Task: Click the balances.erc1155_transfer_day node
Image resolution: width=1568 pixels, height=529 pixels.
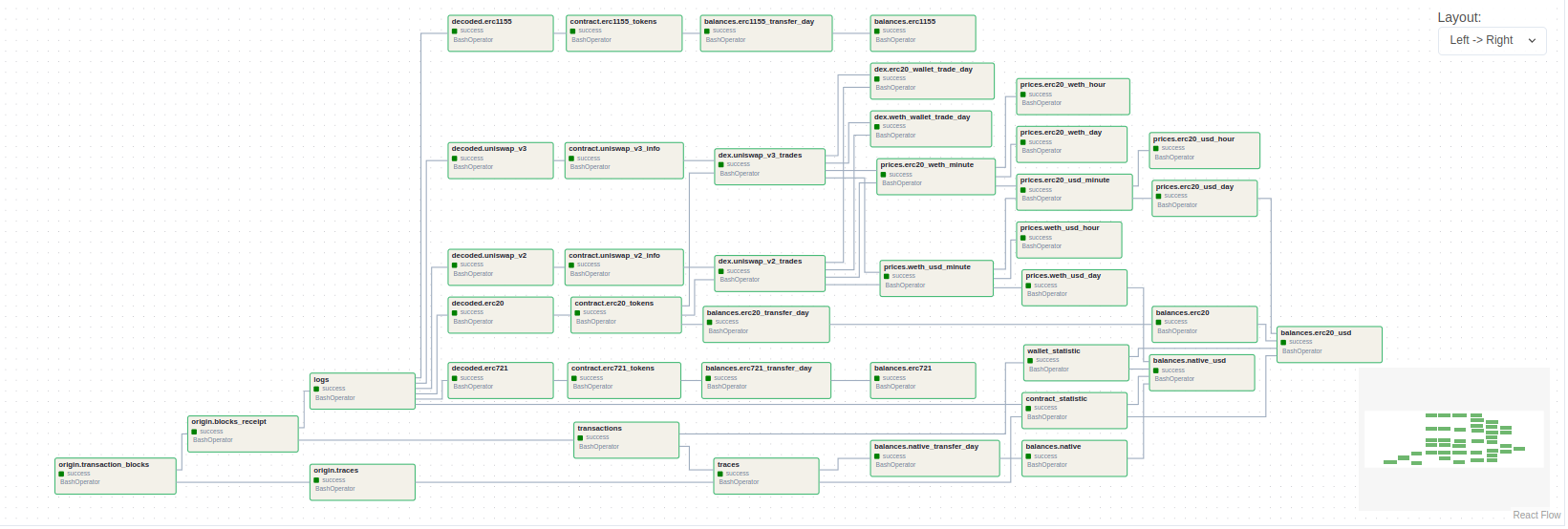Action: (766, 33)
